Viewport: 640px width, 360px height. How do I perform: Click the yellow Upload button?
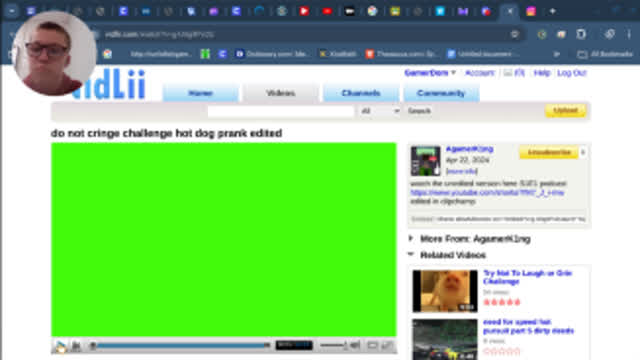(565, 110)
